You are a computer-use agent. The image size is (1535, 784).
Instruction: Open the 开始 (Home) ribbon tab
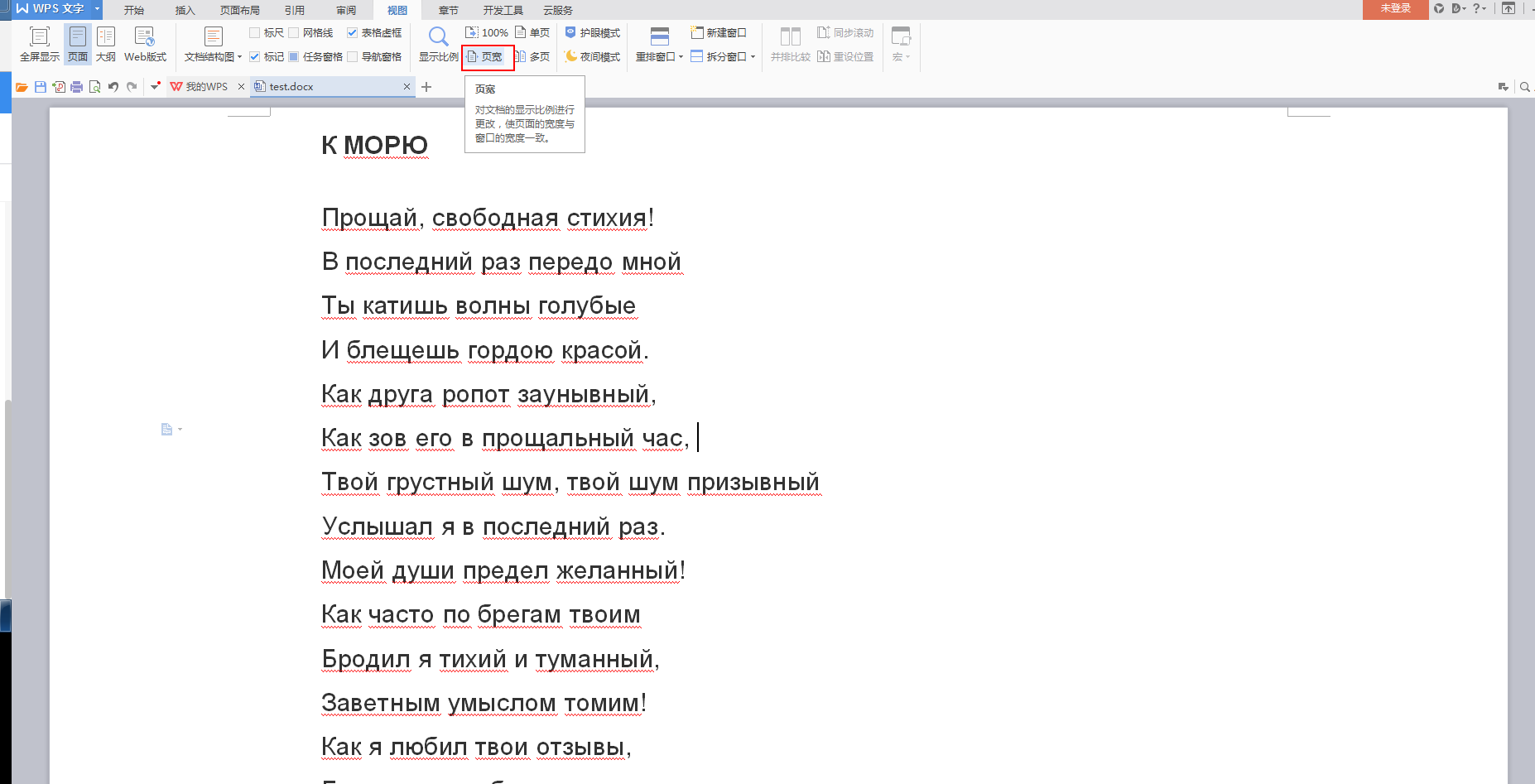pos(134,10)
